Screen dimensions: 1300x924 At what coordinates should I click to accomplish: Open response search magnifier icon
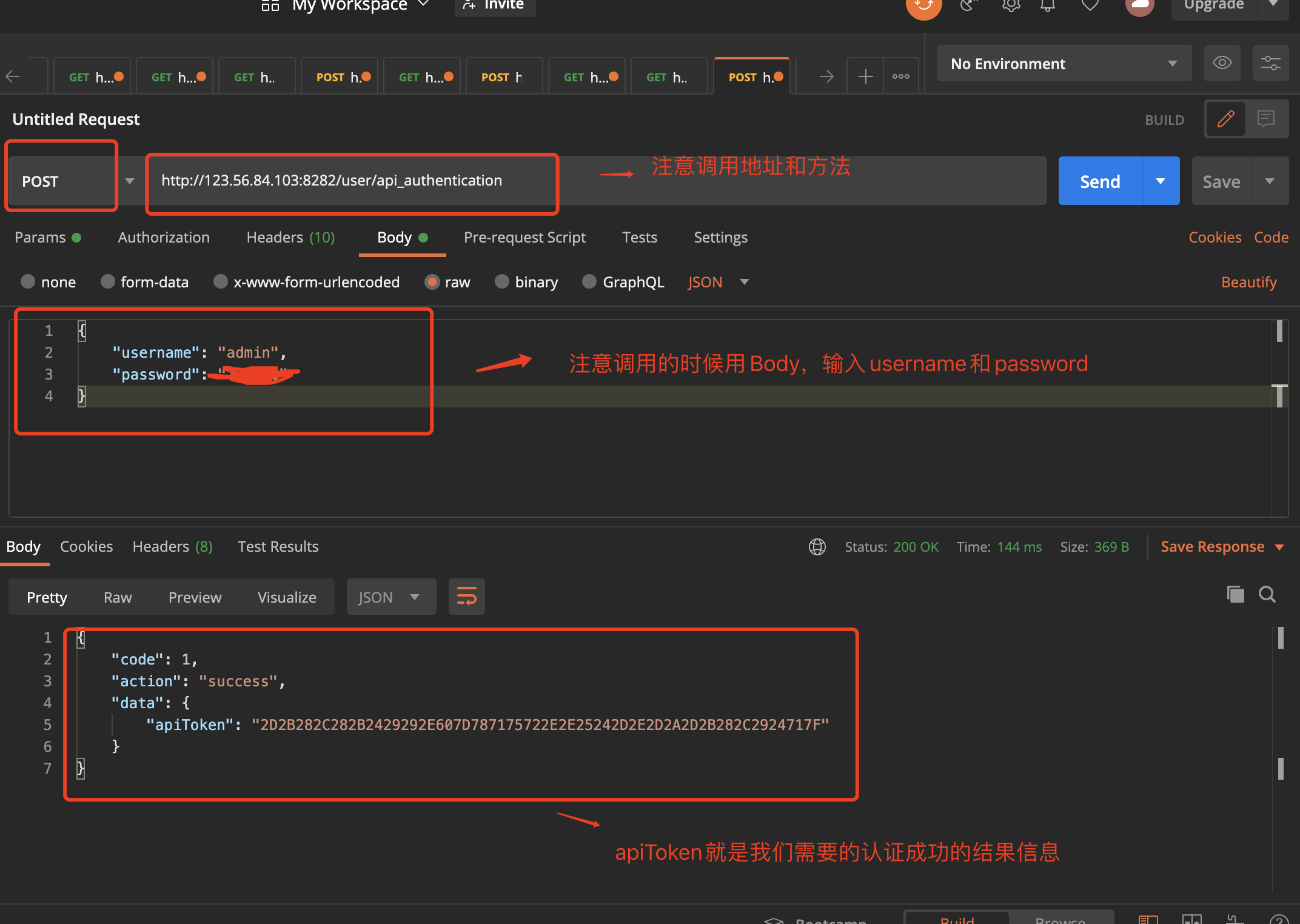[1267, 595]
